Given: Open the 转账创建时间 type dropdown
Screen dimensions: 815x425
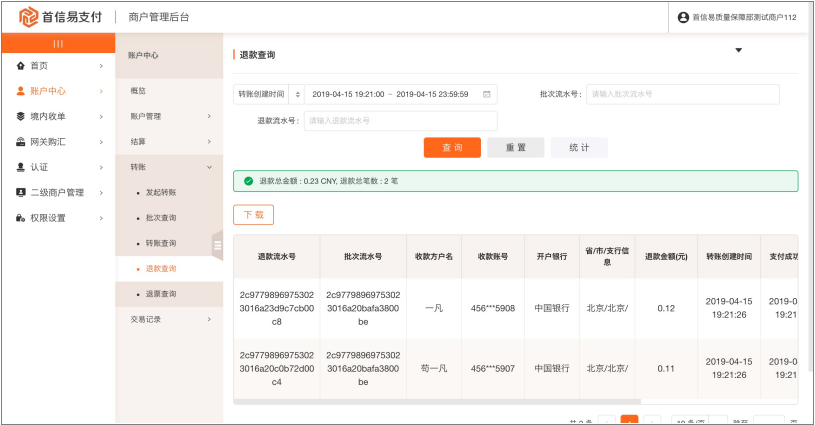Looking at the screenshot, I should (268, 94).
